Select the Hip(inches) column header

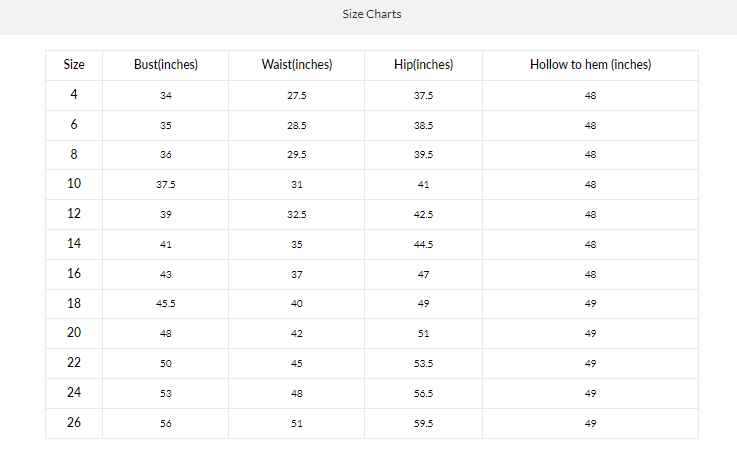coord(424,65)
